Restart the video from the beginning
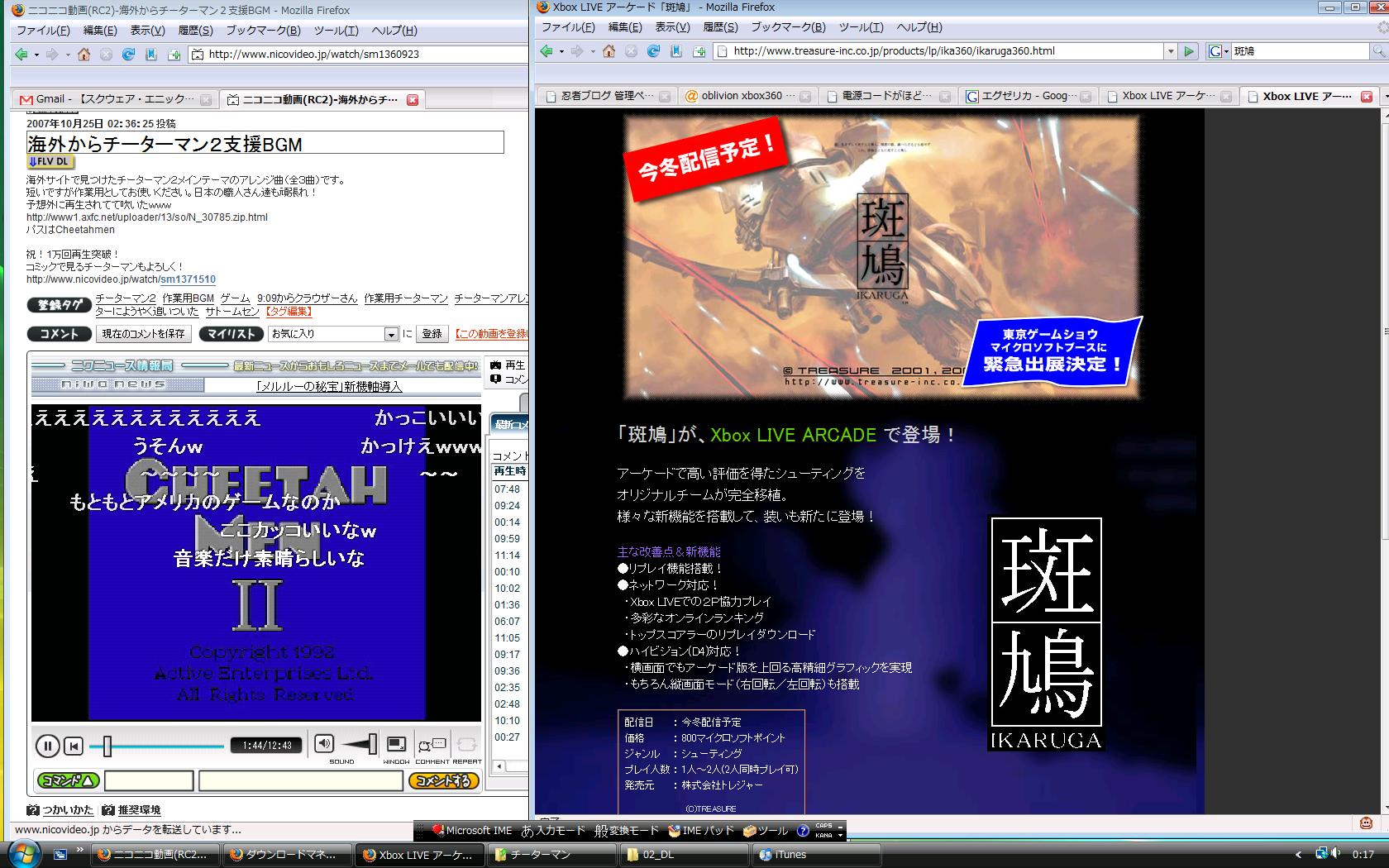The image size is (1389, 868). 74,746
